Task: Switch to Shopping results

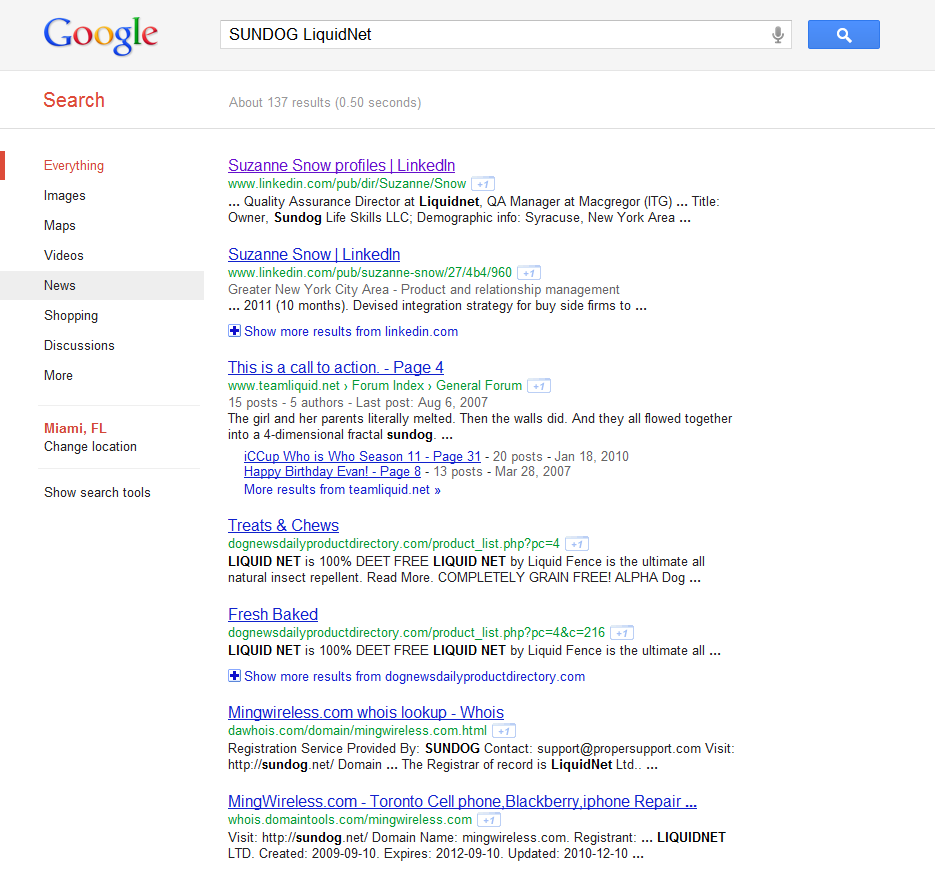Action: [71, 316]
